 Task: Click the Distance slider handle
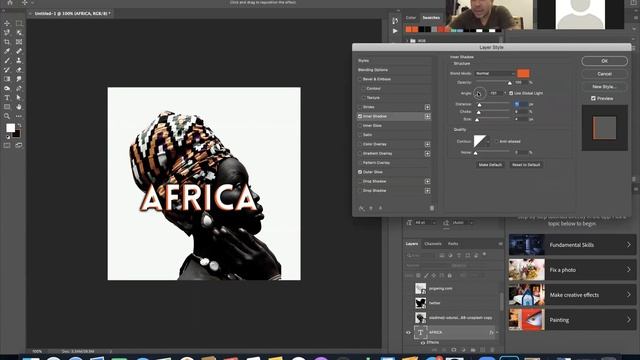(x=479, y=105)
